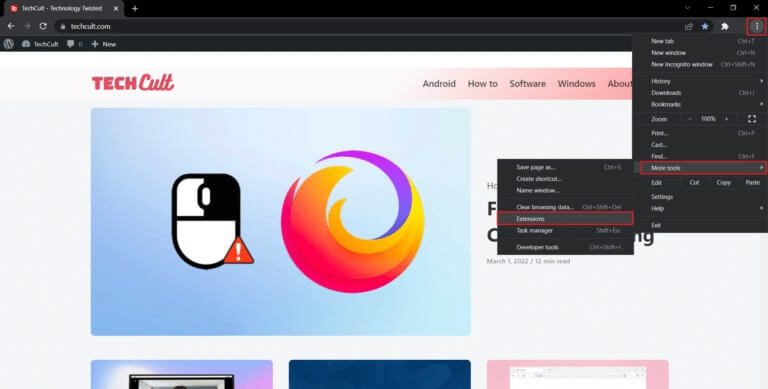
Task: Select Save page as in submenu
Action: tap(565, 167)
